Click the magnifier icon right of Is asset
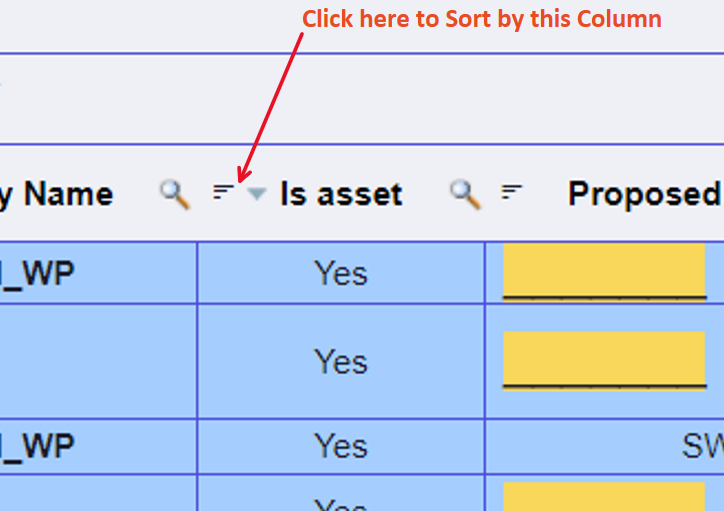This screenshot has width=724, height=511. (x=465, y=195)
